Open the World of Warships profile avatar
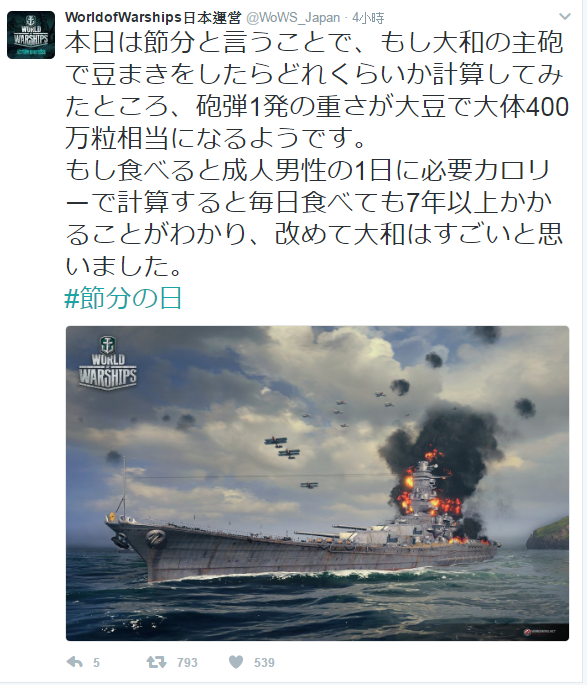Screen dimensions: 587x685 (x=31, y=35)
